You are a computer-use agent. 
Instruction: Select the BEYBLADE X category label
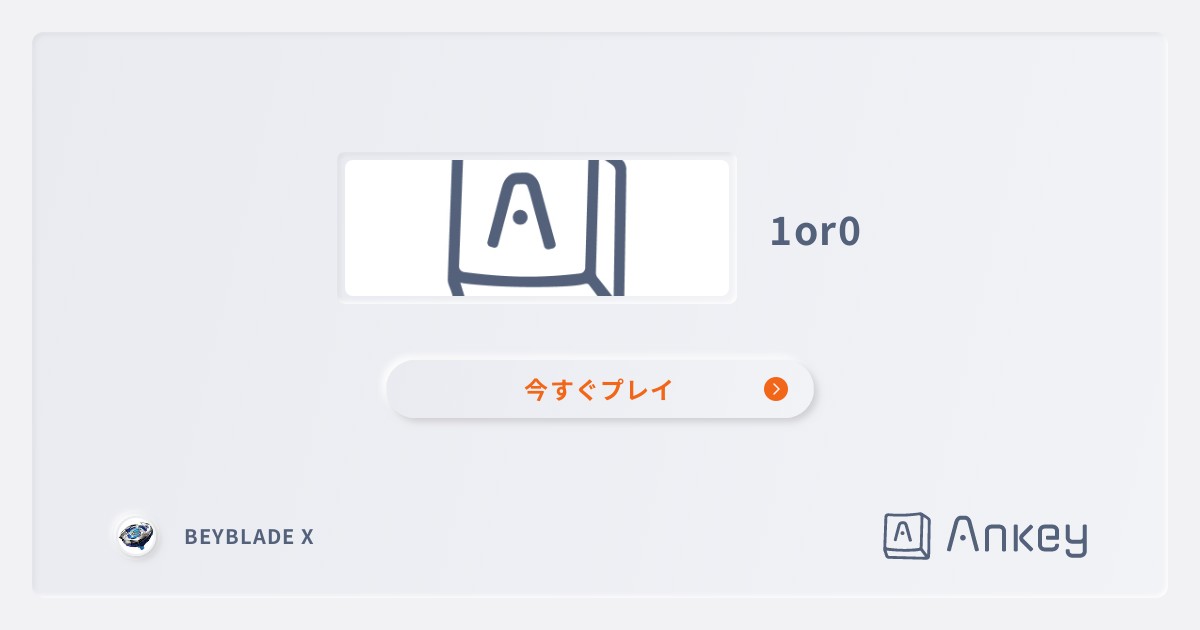click(x=249, y=536)
